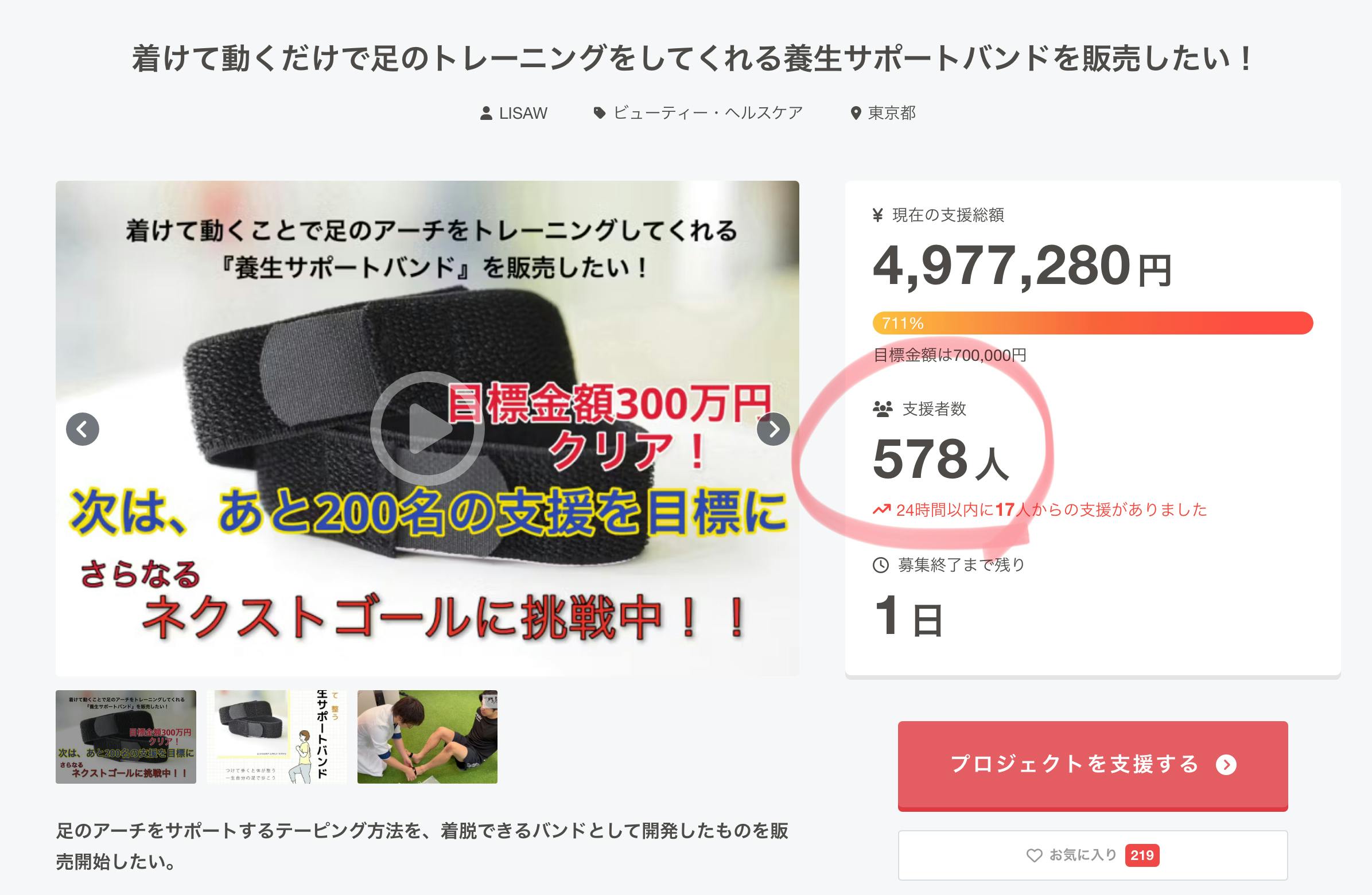Play the project video

427,428
